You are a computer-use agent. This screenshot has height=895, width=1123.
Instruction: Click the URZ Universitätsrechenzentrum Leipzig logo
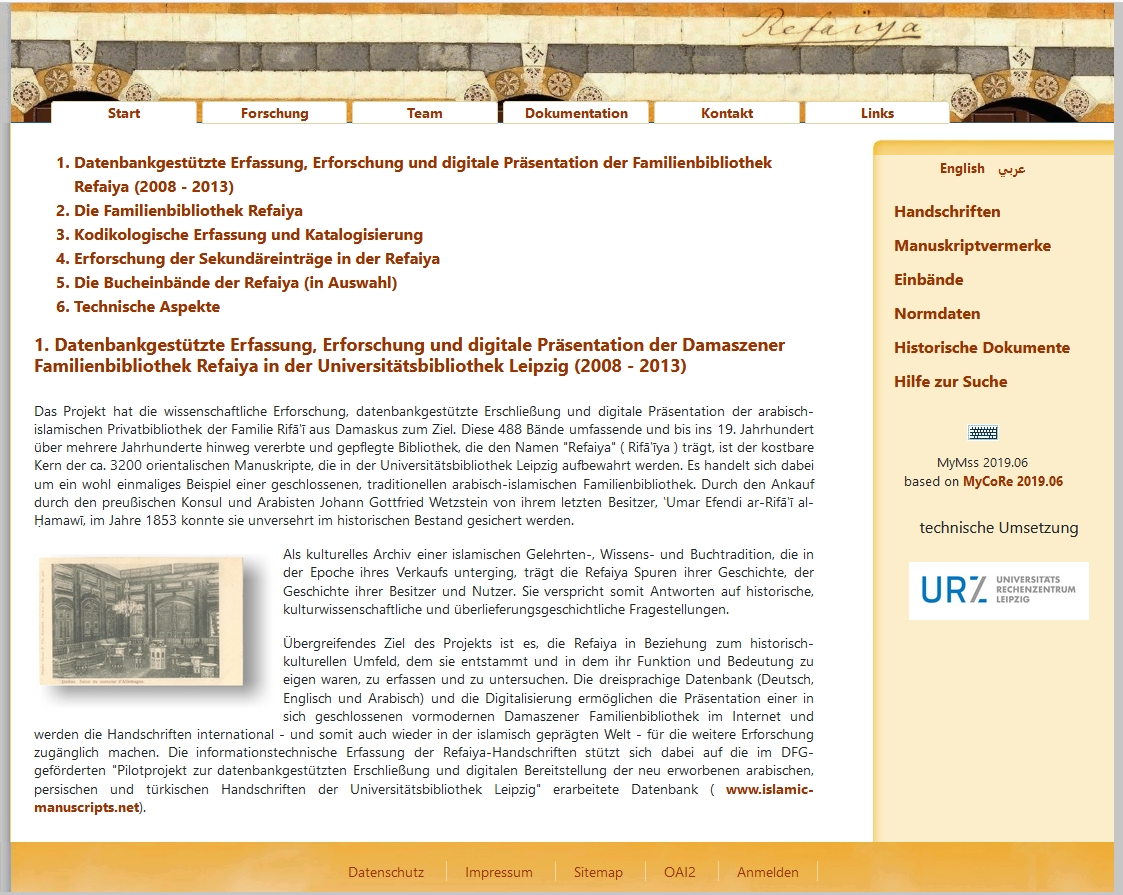tap(998, 590)
